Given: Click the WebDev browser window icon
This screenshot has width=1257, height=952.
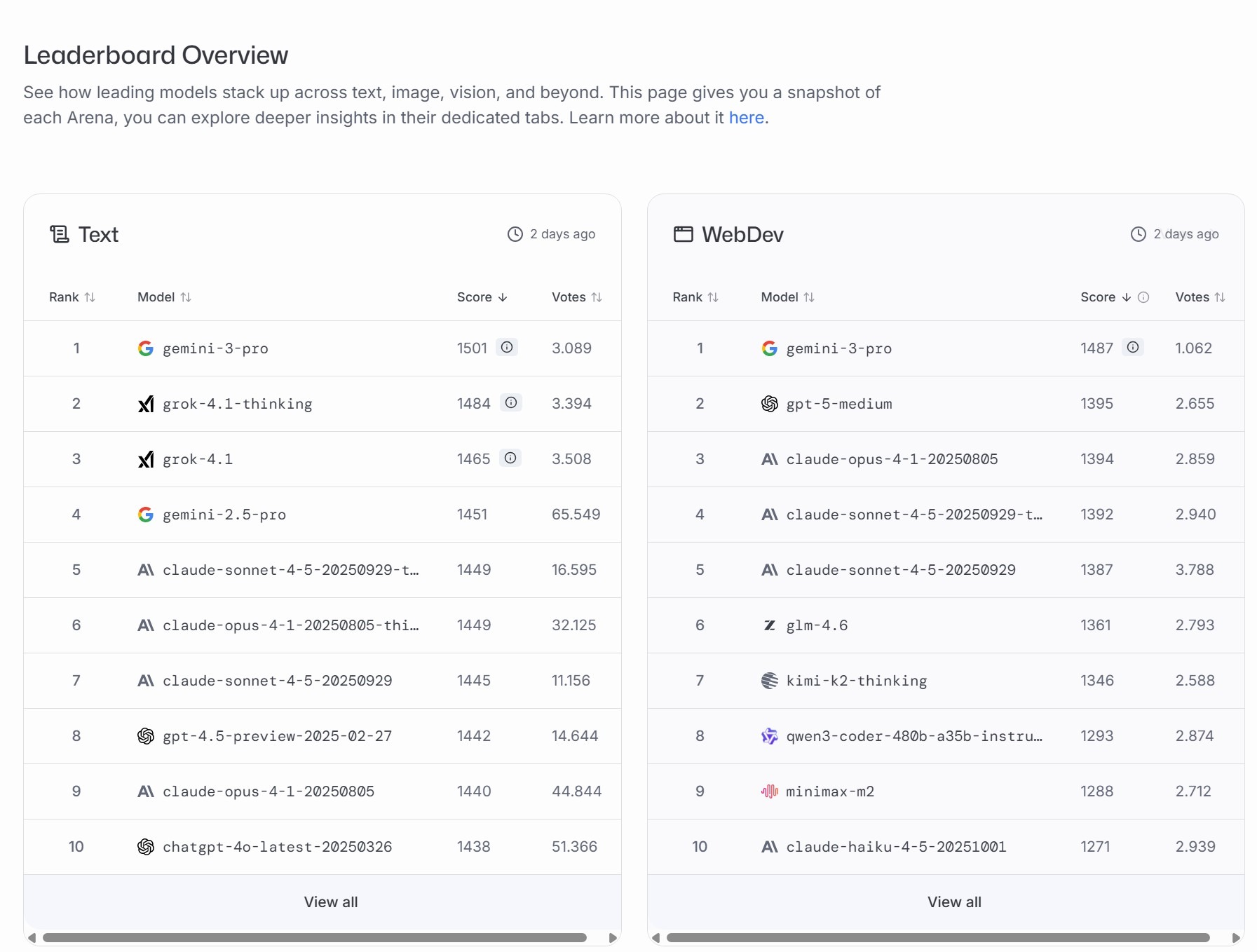Looking at the screenshot, I should tap(683, 234).
